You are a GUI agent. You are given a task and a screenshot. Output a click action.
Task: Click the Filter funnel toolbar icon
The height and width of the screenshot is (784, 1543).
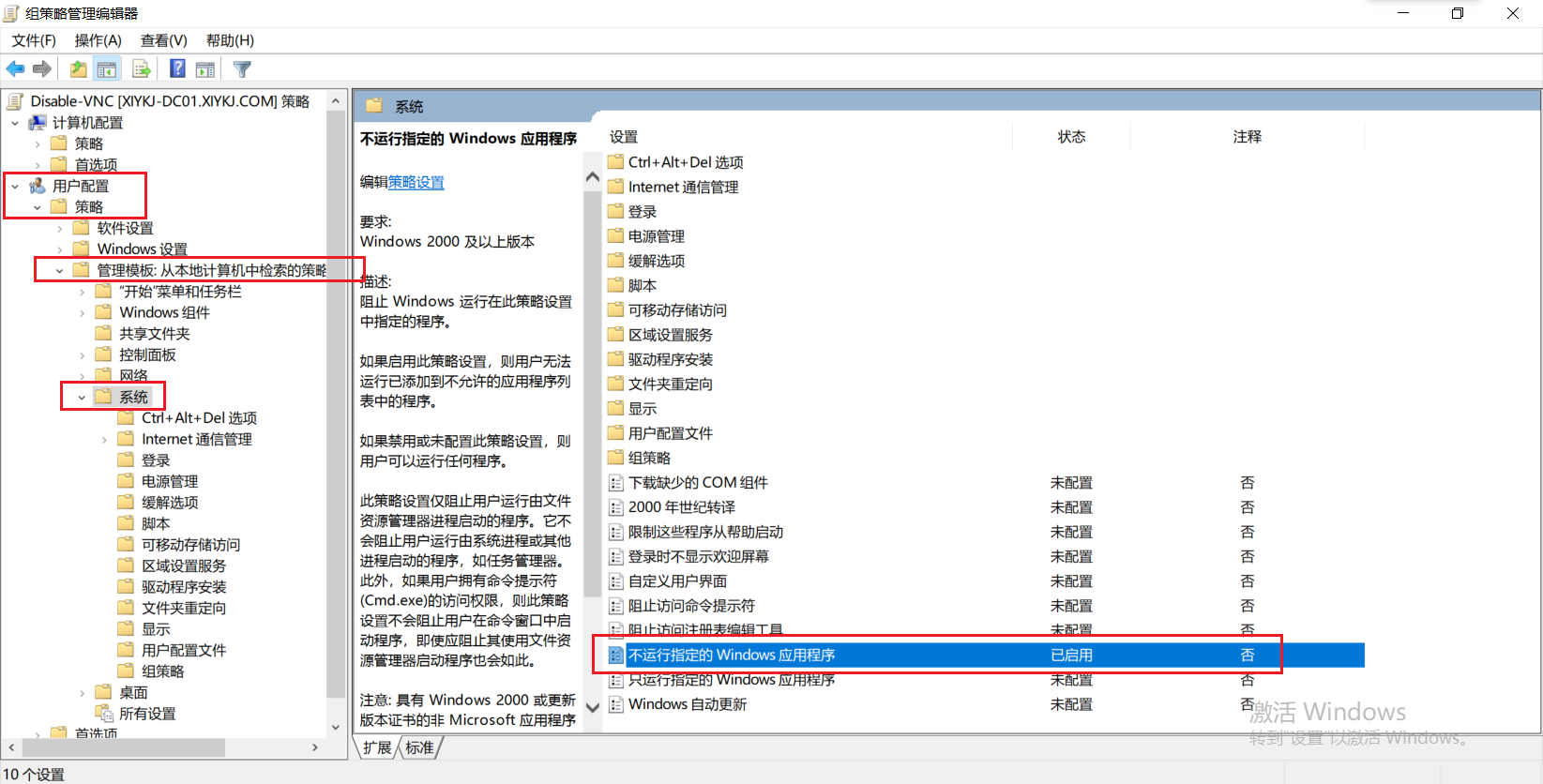click(242, 68)
